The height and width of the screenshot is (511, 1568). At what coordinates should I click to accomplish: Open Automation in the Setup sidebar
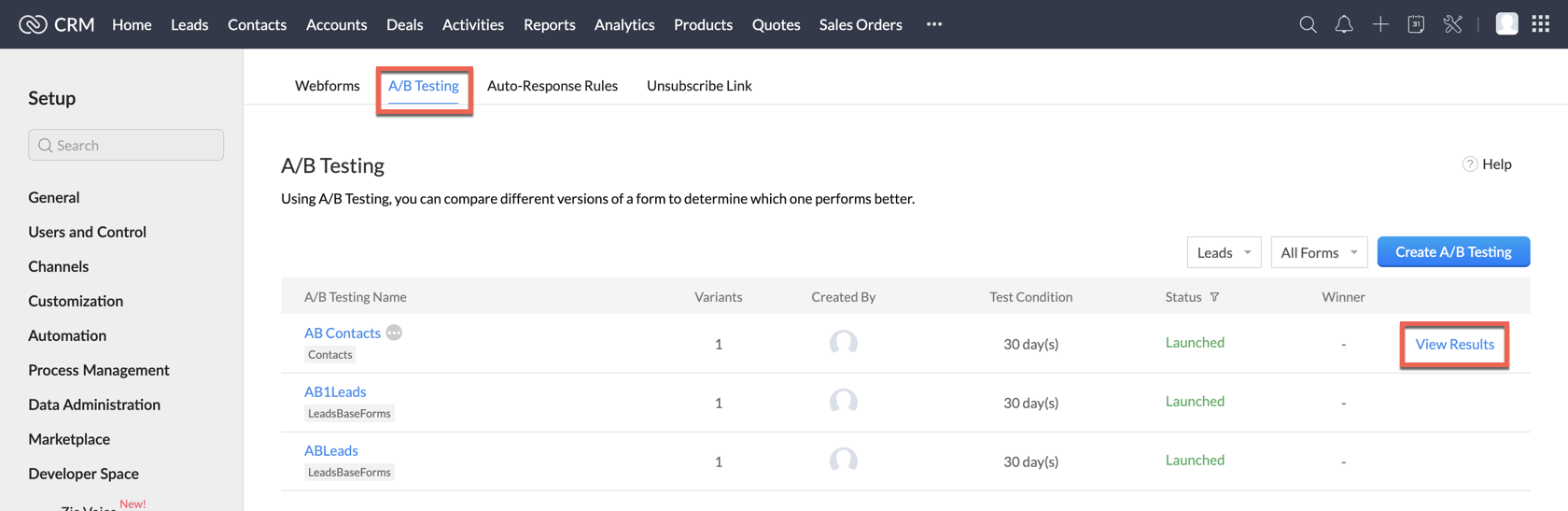tap(67, 335)
